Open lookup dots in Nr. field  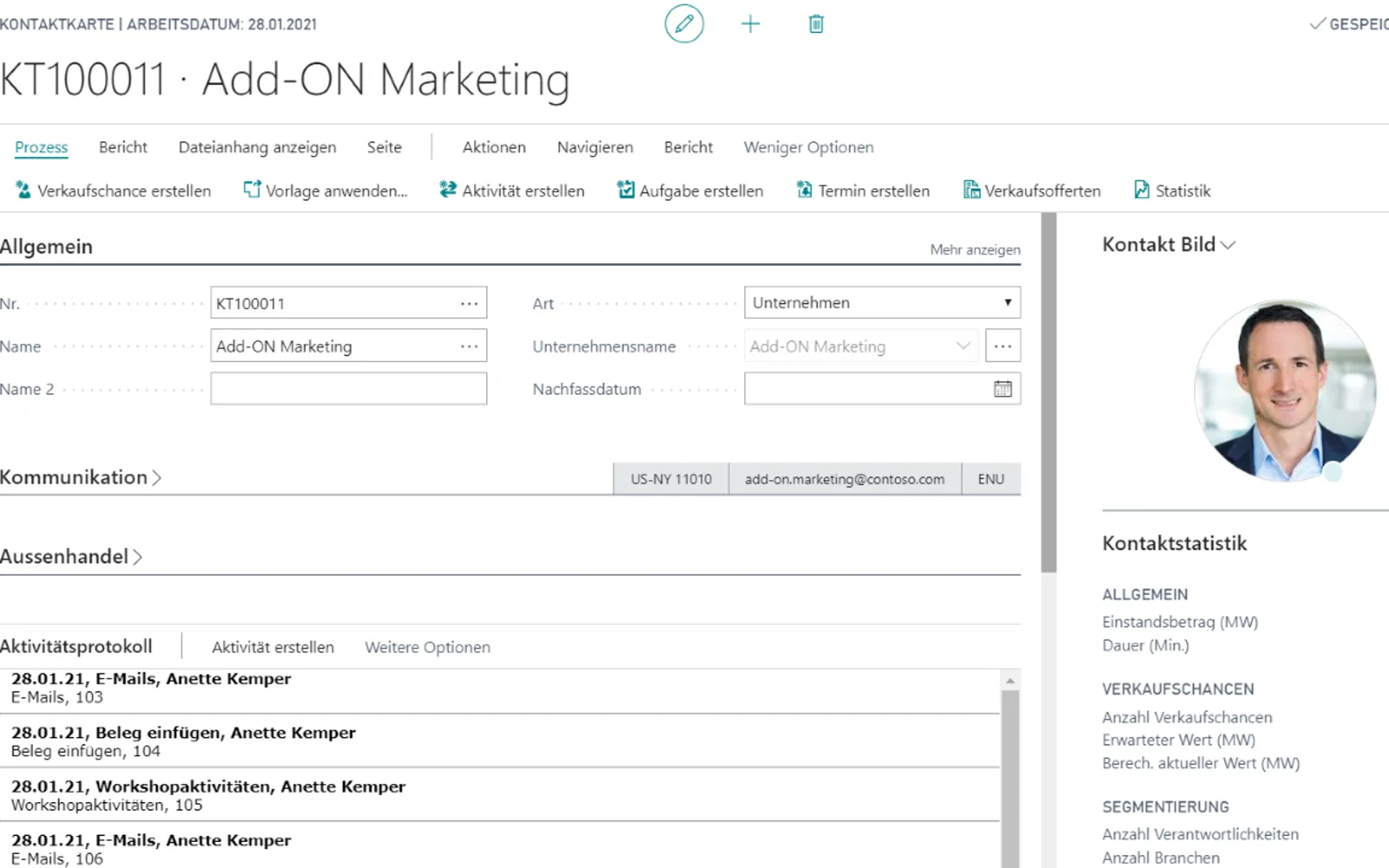pos(469,303)
